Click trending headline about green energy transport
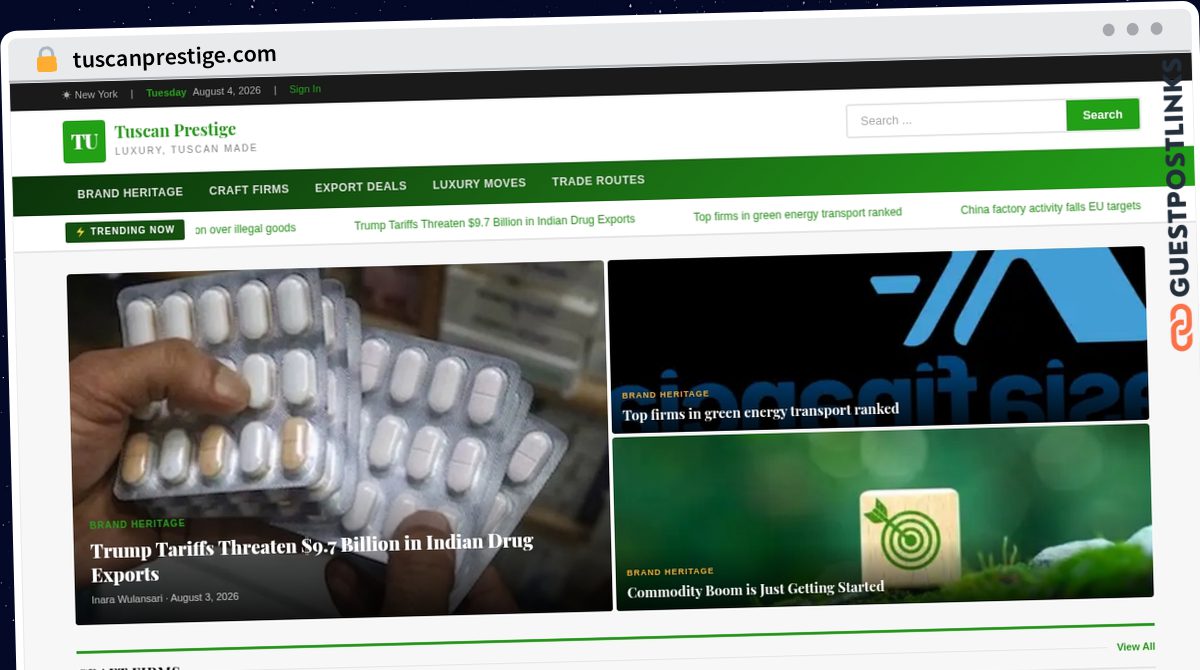This screenshot has height=670, width=1200. [x=797, y=214]
